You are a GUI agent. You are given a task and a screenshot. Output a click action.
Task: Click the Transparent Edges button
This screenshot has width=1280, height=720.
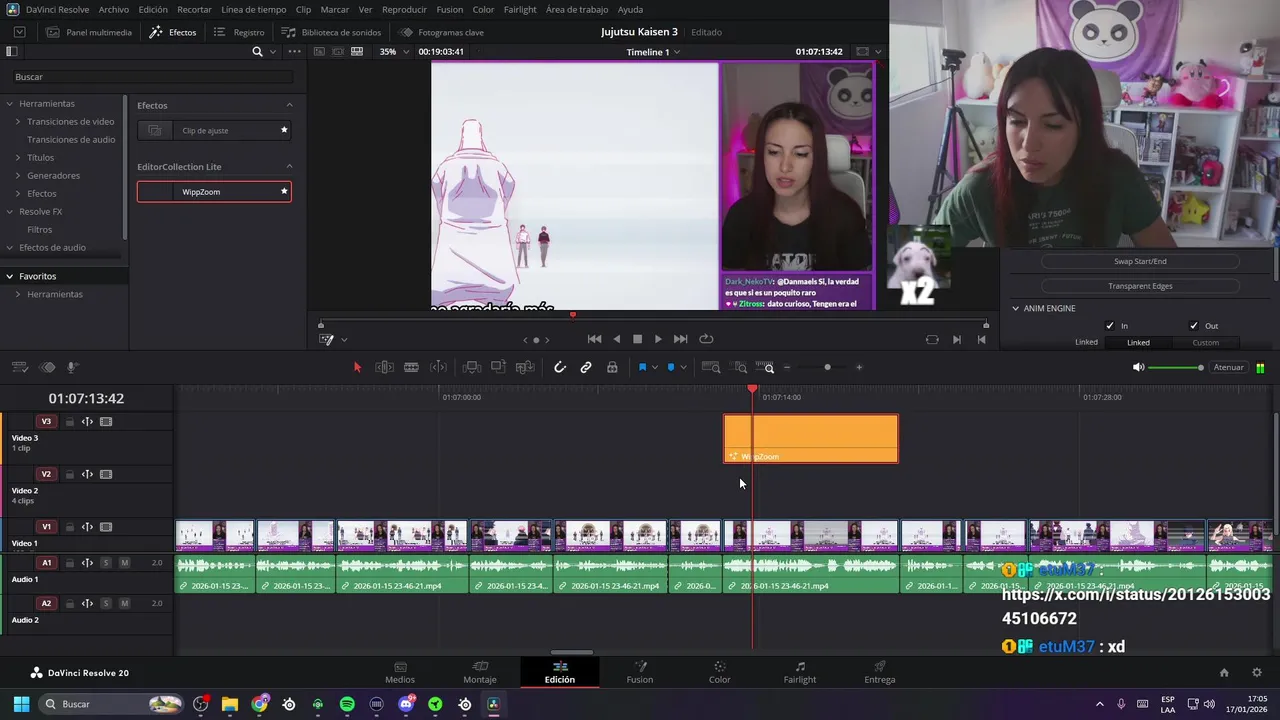pyautogui.click(x=1140, y=286)
